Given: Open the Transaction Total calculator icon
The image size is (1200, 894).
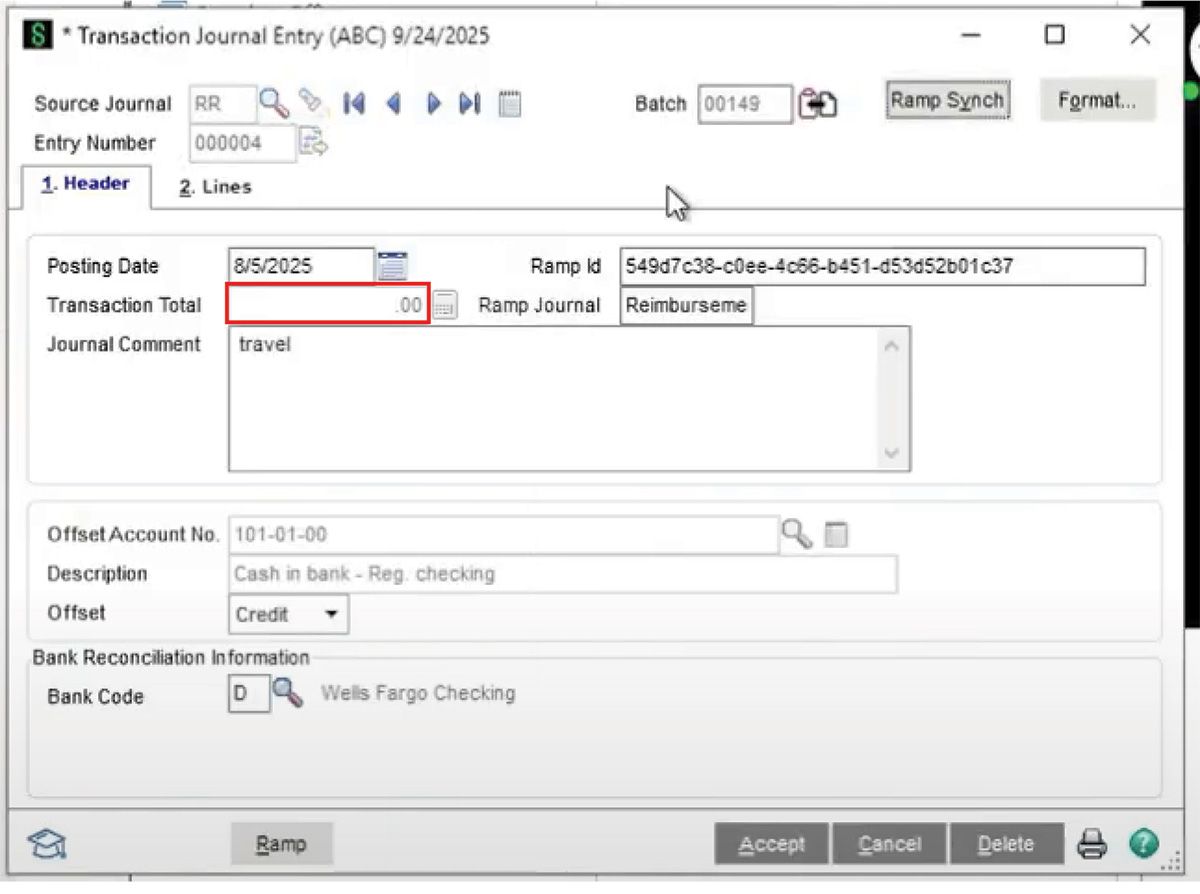Looking at the screenshot, I should [444, 304].
